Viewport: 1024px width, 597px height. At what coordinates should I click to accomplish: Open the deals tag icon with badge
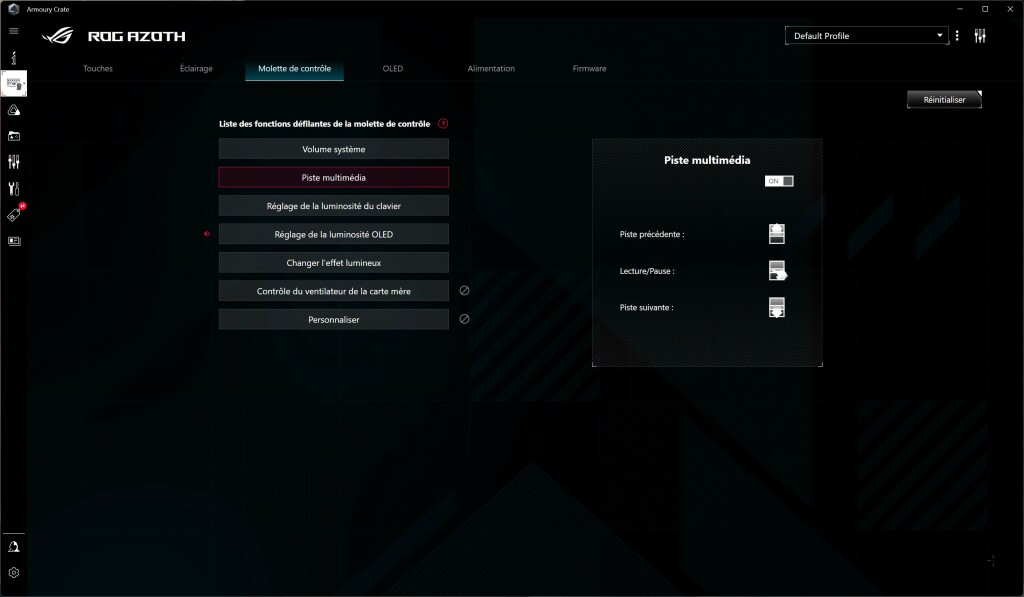(x=14, y=215)
